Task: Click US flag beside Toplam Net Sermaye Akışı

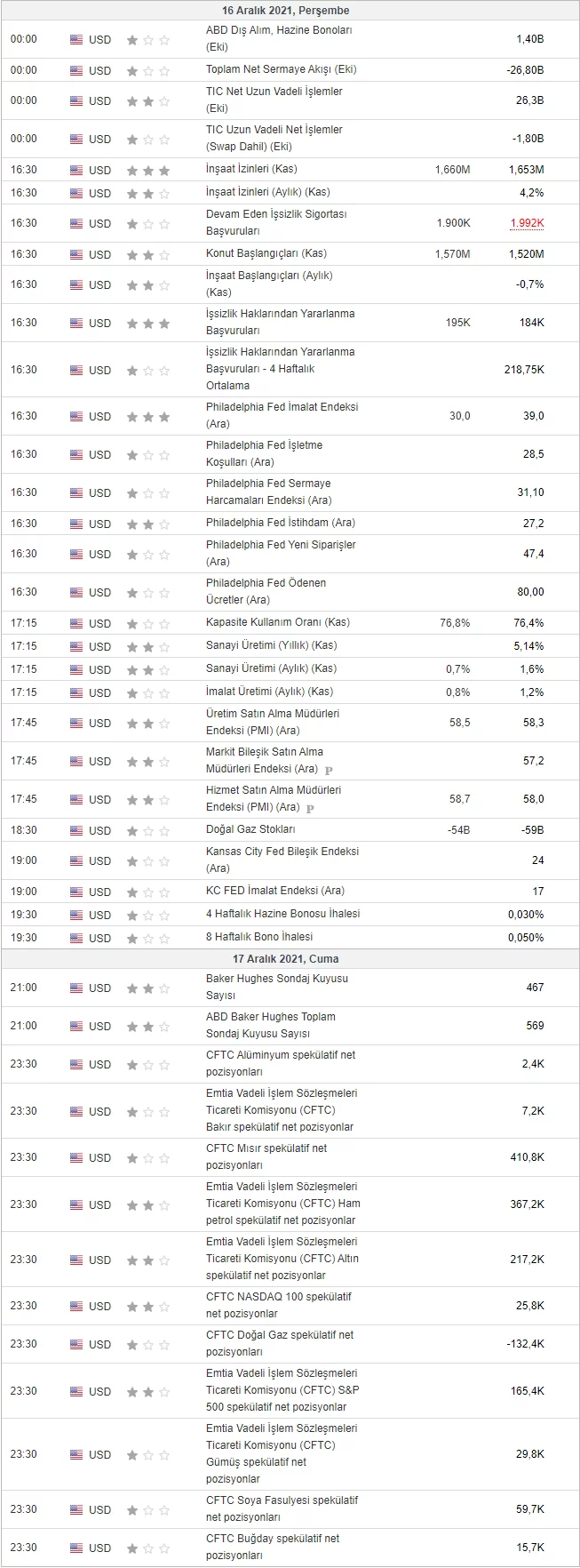Action: point(76,70)
